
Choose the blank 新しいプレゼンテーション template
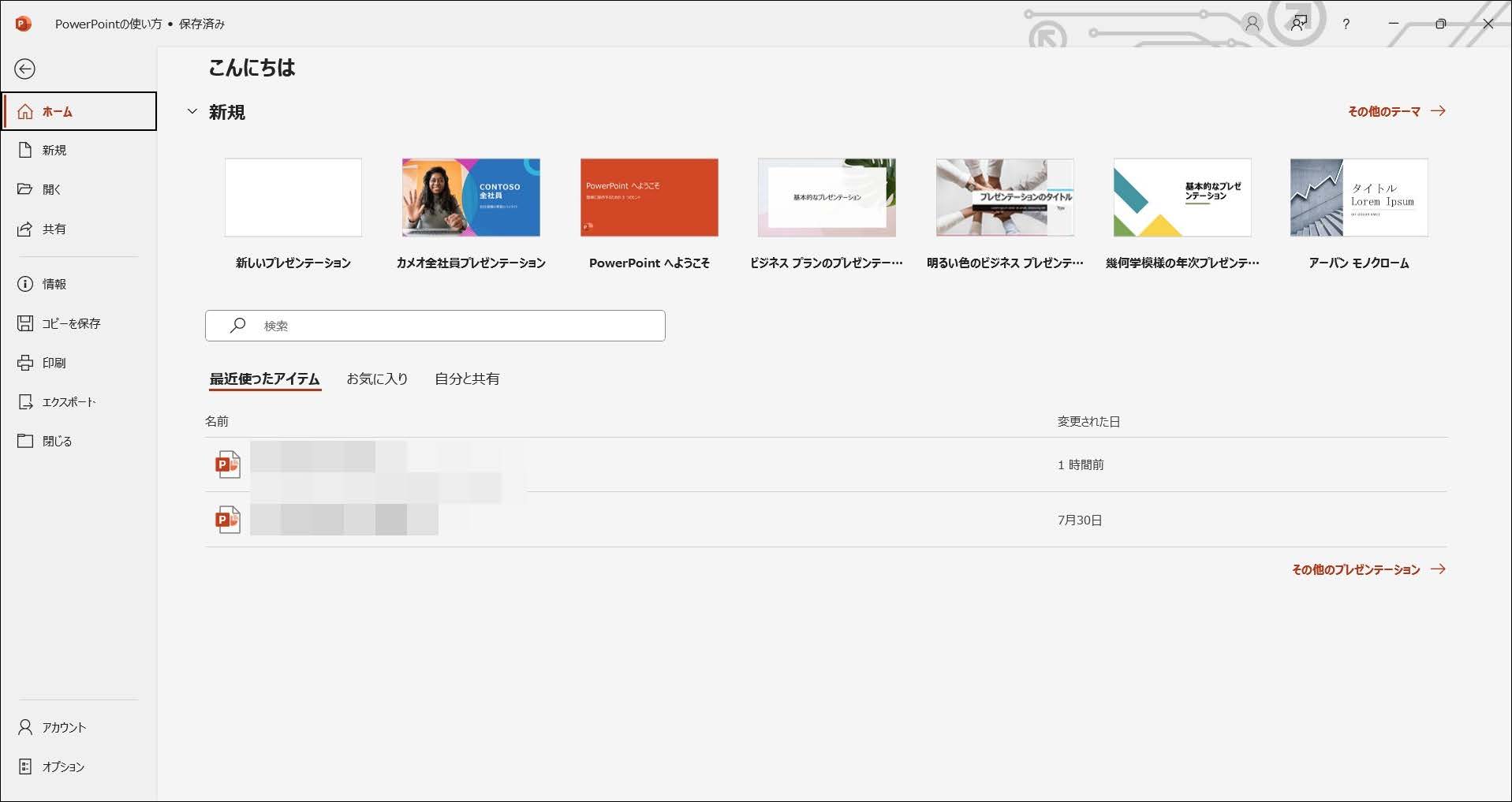click(x=293, y=198)
